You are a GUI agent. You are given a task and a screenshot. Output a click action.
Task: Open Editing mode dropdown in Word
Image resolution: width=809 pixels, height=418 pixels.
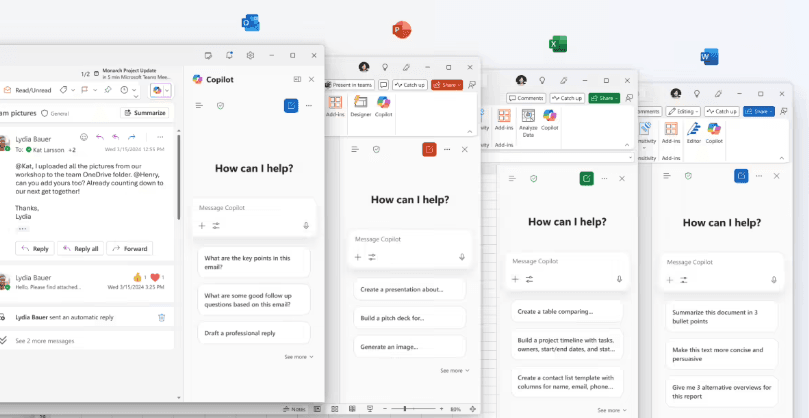(x=683, y=111)
